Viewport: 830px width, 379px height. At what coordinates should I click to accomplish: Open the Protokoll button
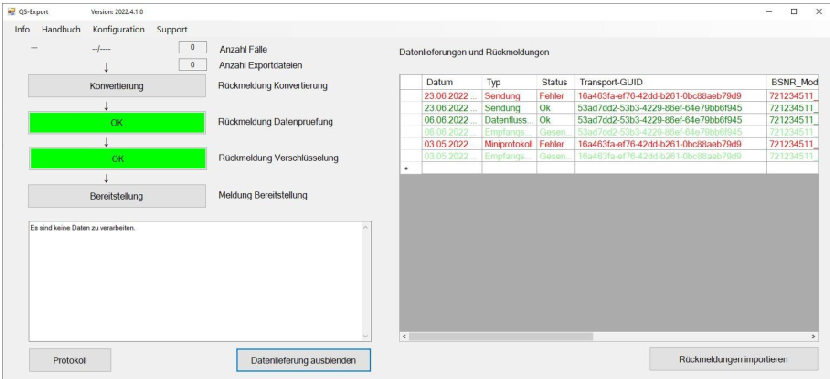pos(70,360)
